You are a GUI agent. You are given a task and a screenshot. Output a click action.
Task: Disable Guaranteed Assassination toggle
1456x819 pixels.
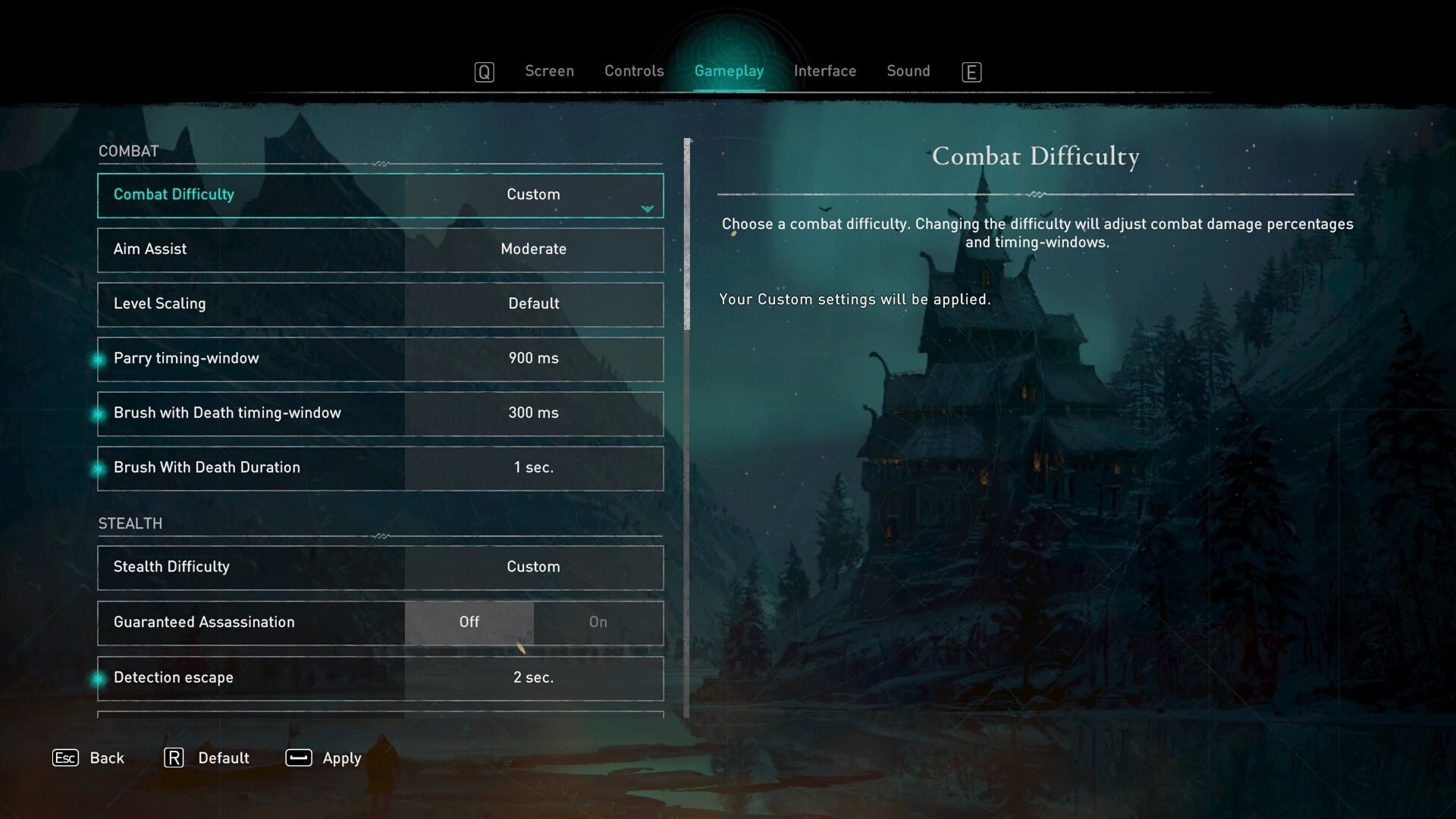468,621
